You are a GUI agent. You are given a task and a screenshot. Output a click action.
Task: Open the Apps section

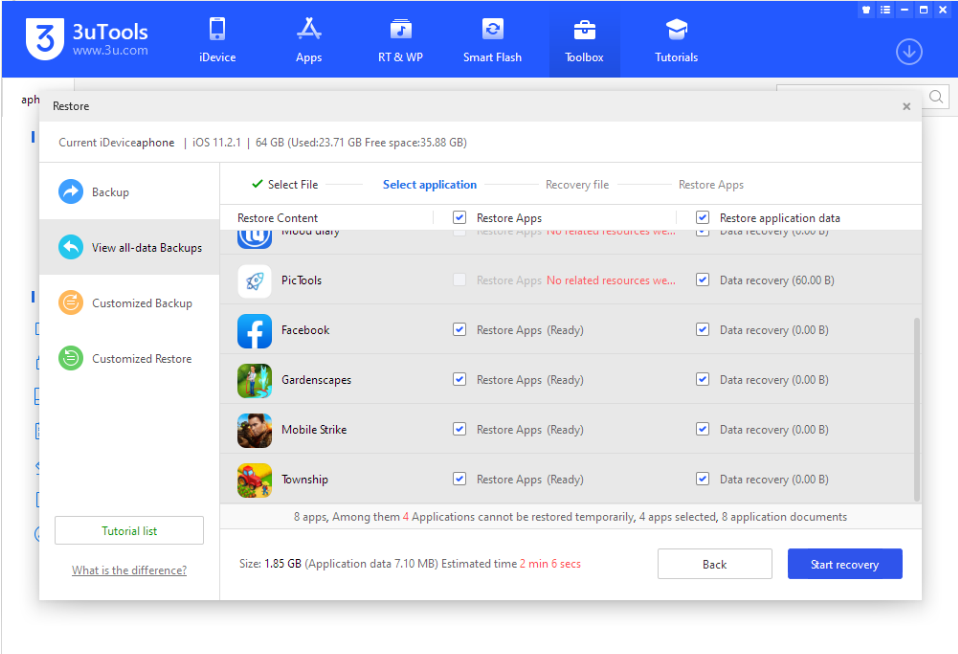pyautogui.click(x=308, y=40)
